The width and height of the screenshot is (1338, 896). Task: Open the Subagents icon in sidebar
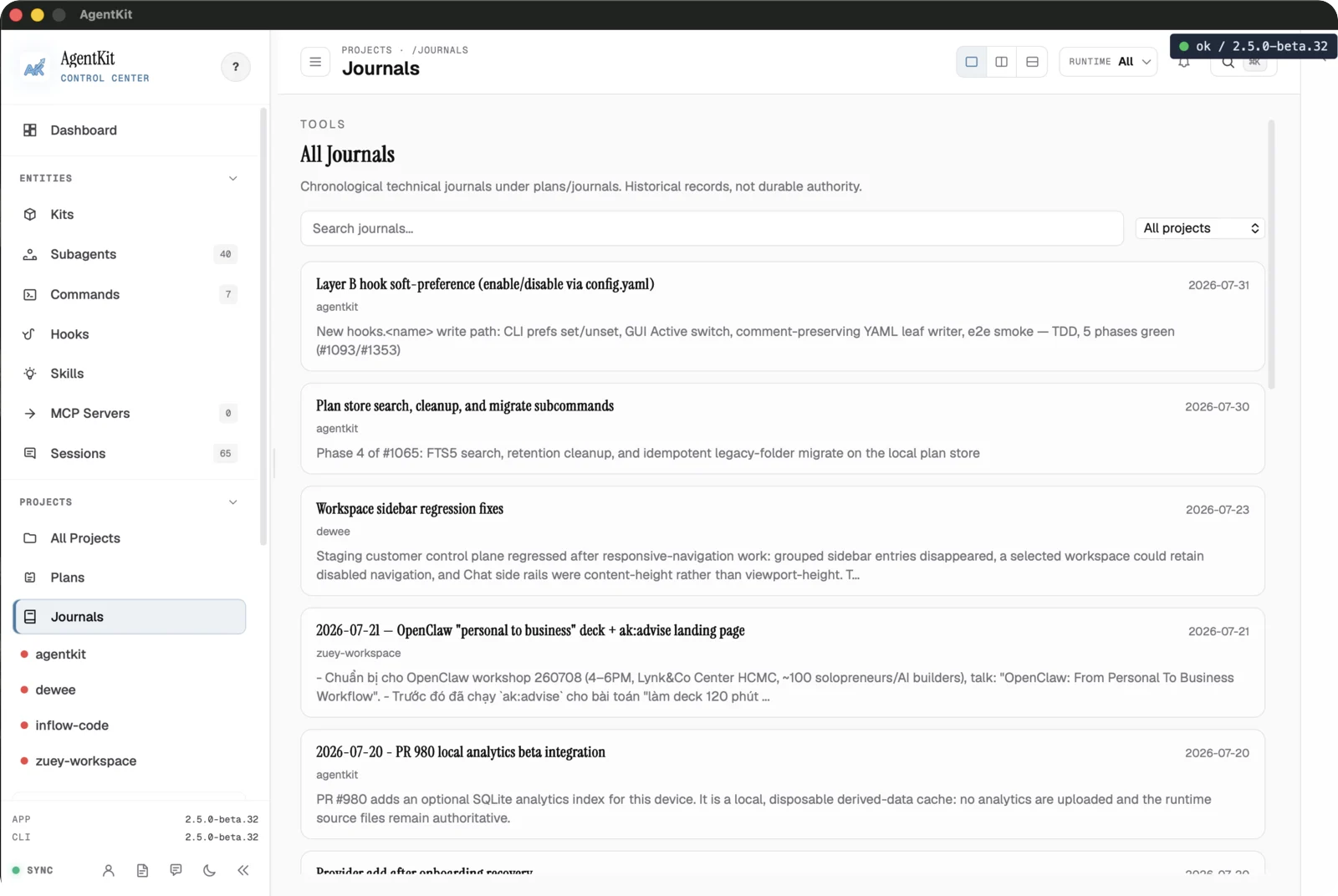tap(30, 254)
